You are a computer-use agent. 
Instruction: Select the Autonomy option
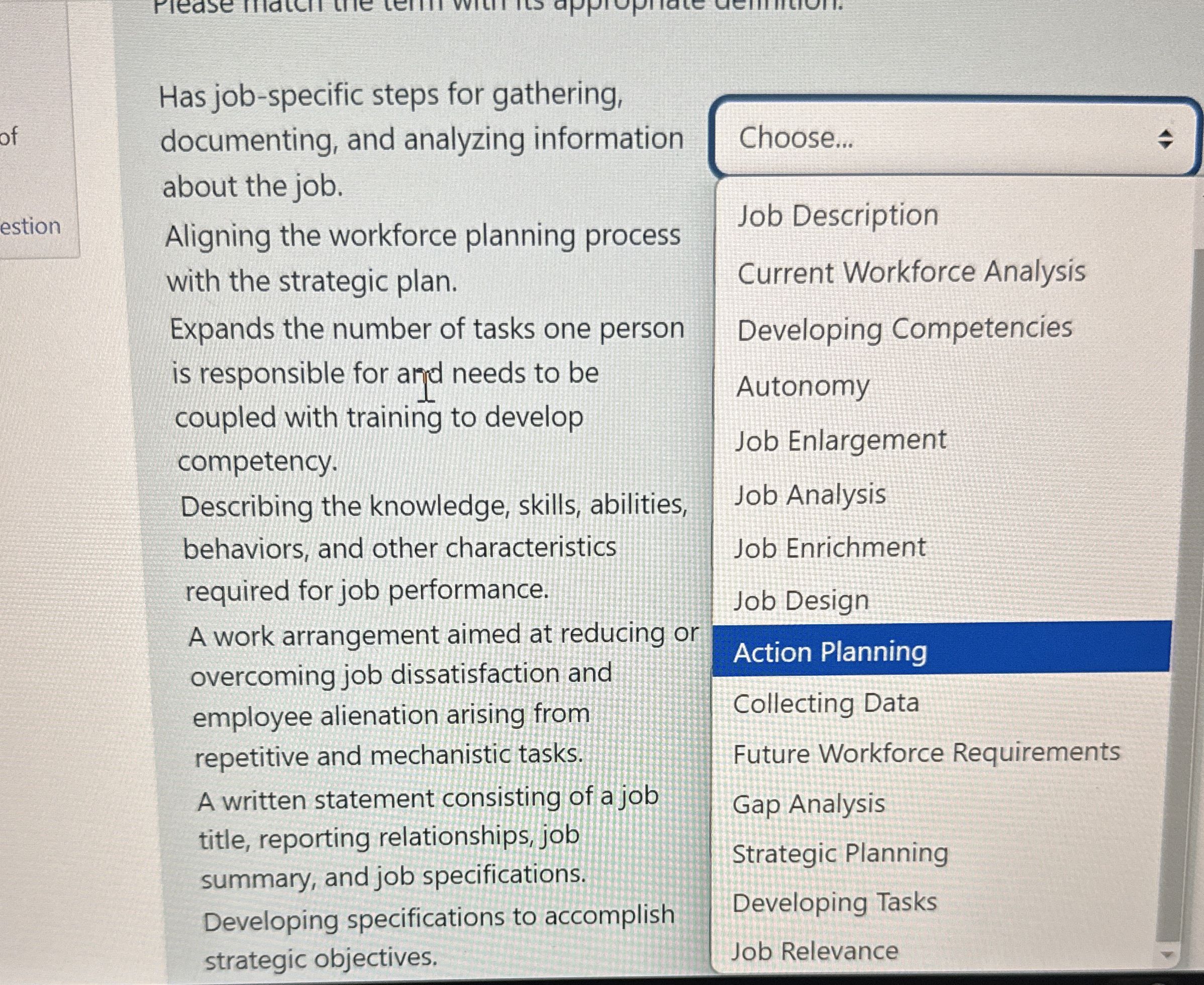[801, 386]
